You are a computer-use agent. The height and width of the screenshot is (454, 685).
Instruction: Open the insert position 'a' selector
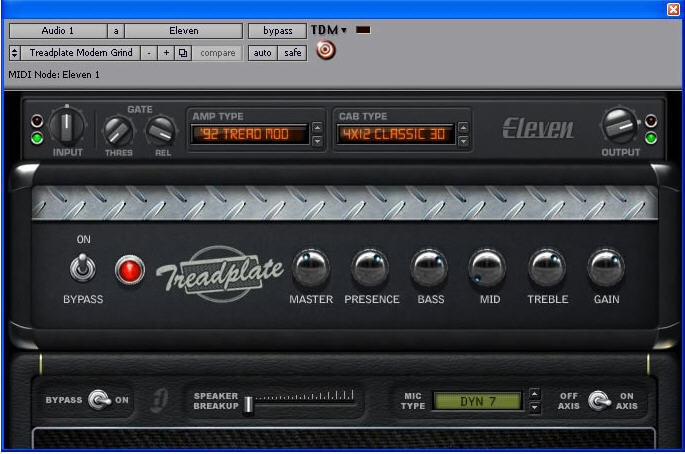coord(116,31)
